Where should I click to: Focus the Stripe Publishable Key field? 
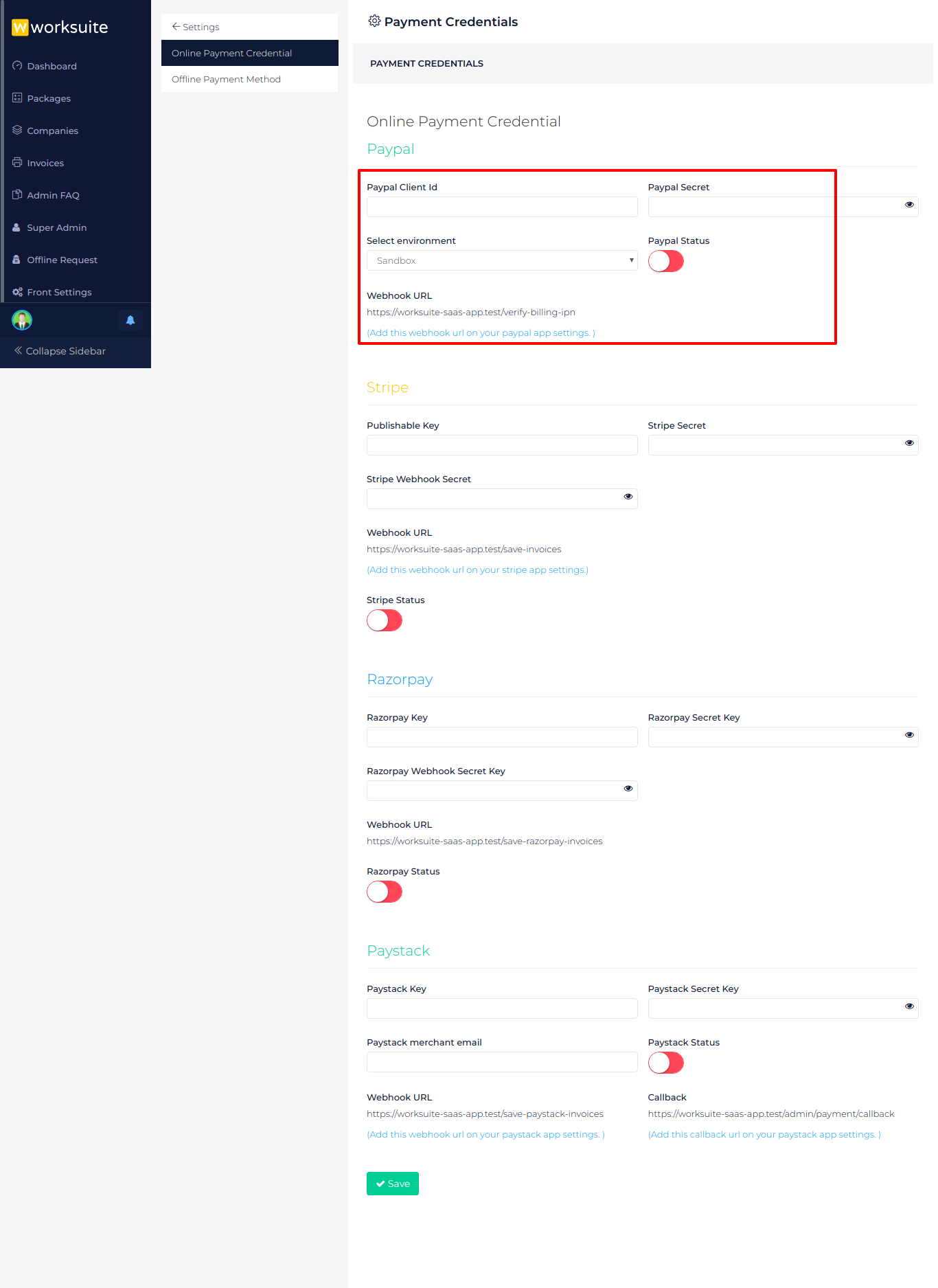pos(502,445)
